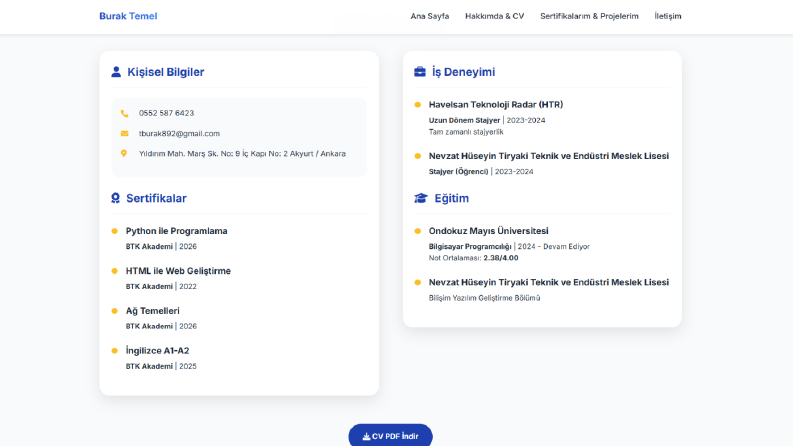
Task: Click the envelope icon beside the email address
Action: (x=124, y=133)
